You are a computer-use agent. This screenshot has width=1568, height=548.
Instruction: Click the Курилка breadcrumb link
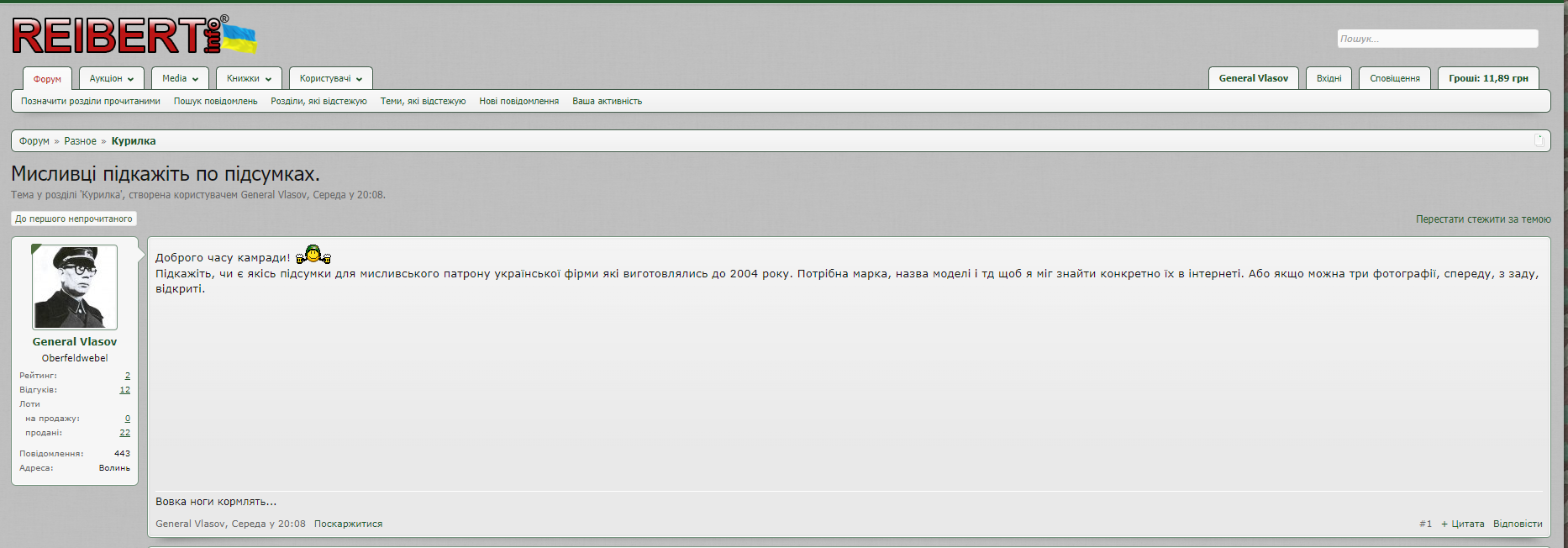coord(134,141)
